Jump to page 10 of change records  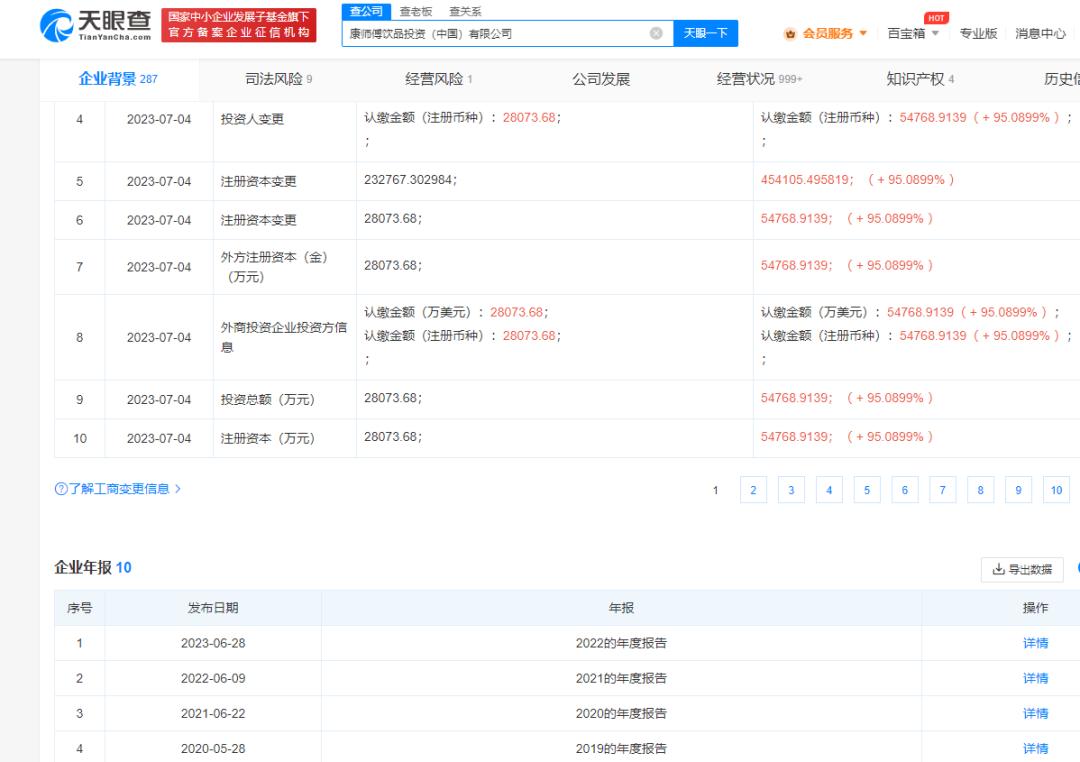pyautogui.click(x=1056, y=490)
